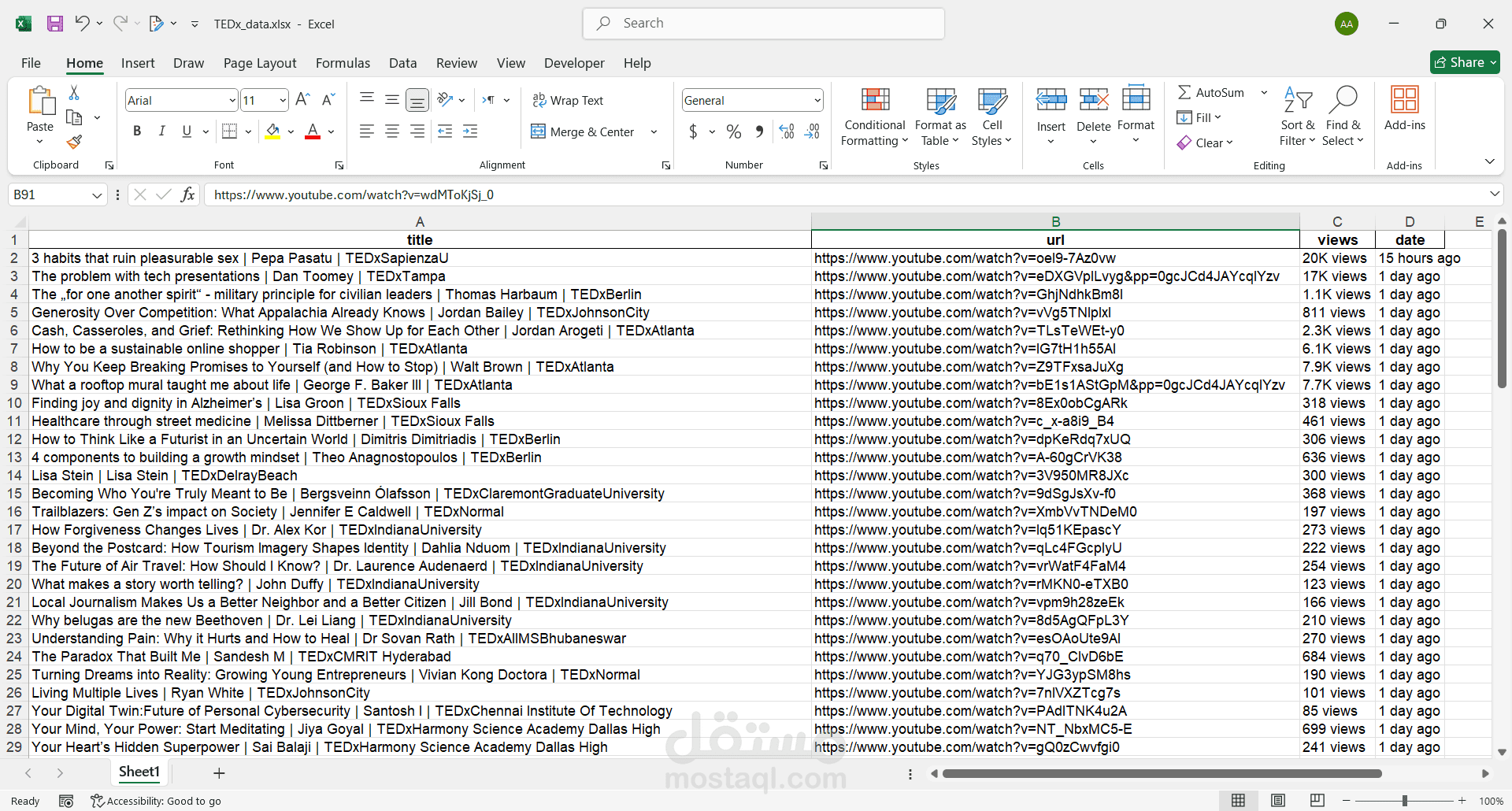Screen dimensions: 1512x811
Task: Expand the AutoSum dropdown arrow
Action: tap(1264, 92)
